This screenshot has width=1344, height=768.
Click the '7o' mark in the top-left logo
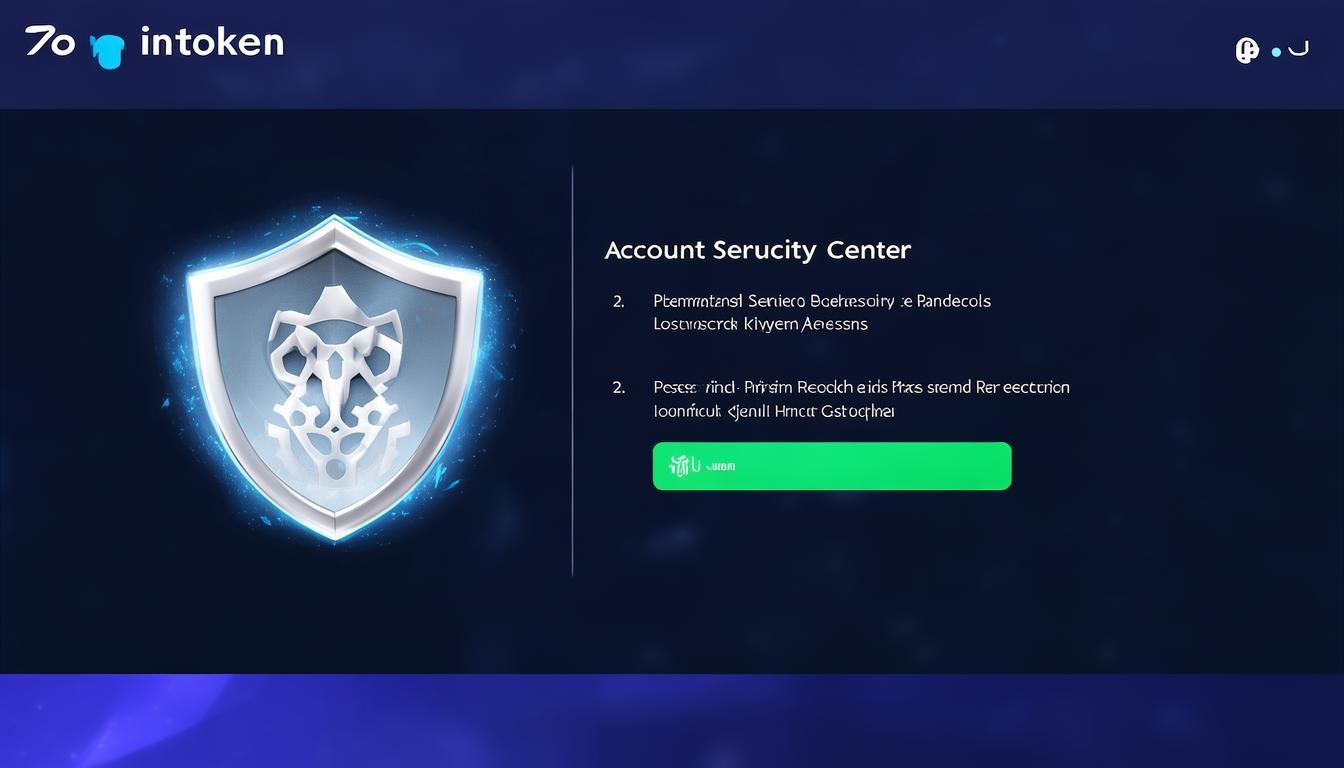coord(50,41)
